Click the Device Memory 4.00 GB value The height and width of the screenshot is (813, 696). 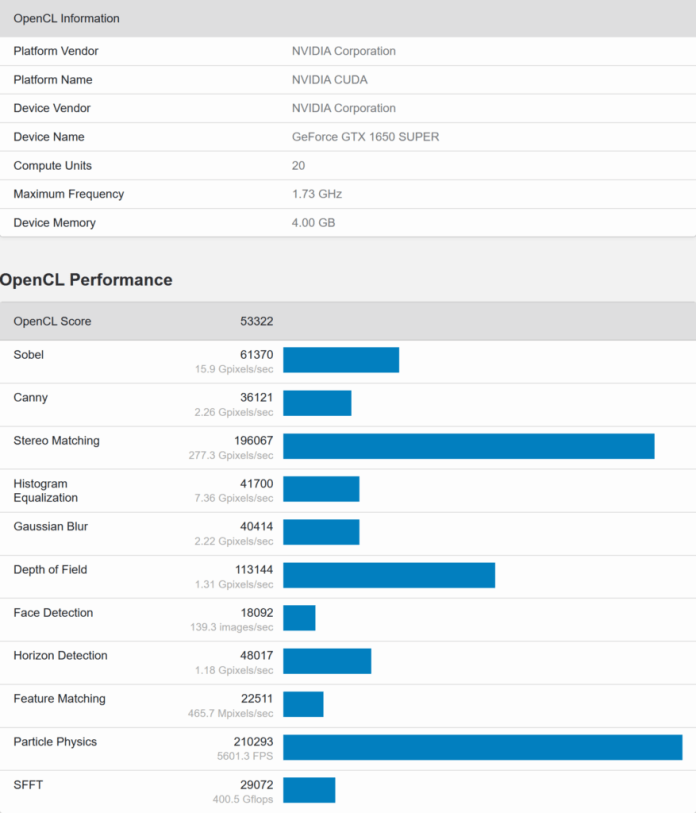313,223
